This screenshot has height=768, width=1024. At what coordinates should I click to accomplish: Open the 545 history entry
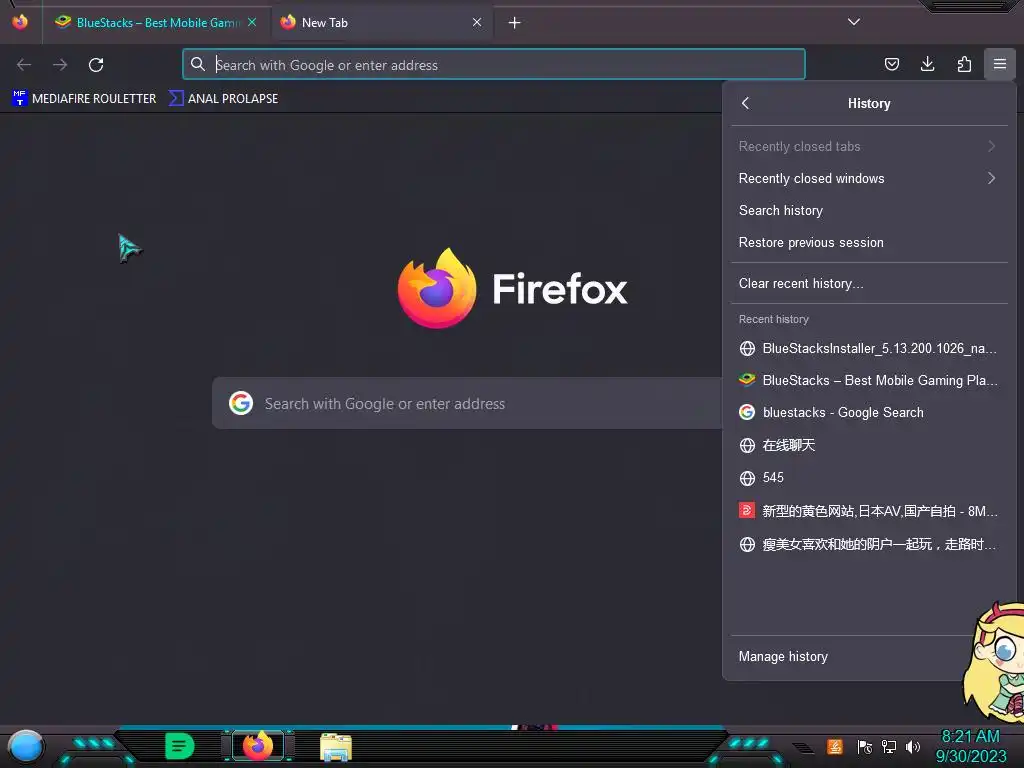[x=869, y=477]
